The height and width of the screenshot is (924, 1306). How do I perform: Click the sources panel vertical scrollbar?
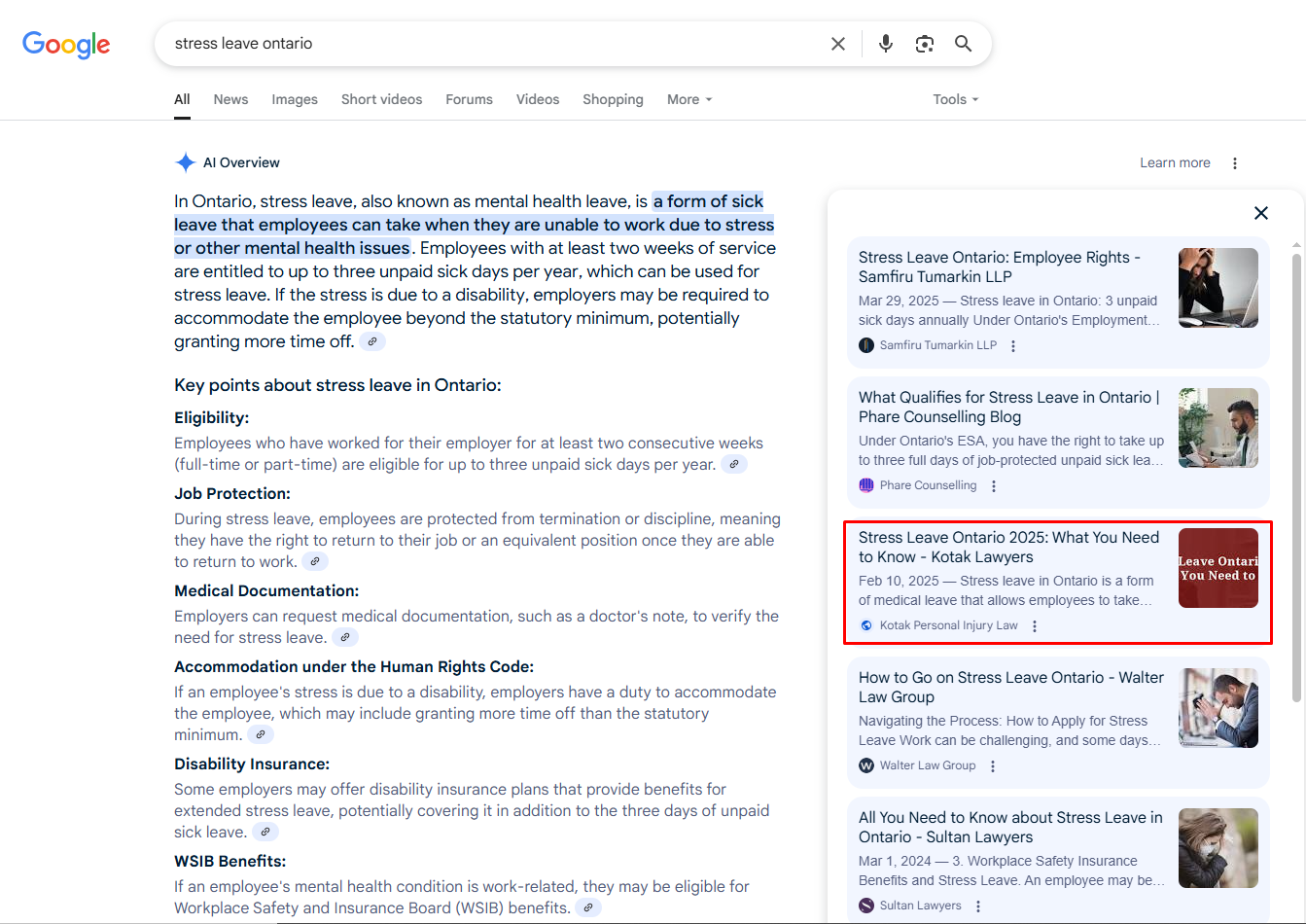coord(1296,477)
